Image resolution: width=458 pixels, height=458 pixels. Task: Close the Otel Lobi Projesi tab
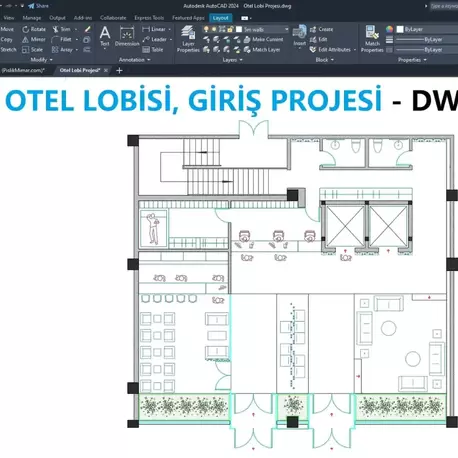106,70
